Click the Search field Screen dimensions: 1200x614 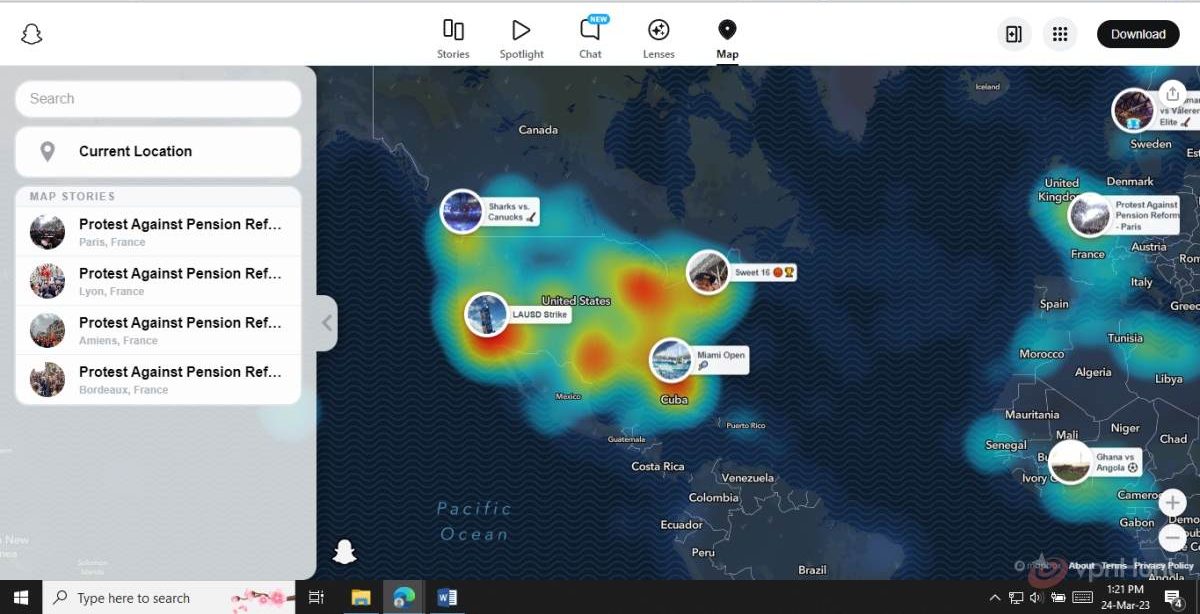[158, 98]
